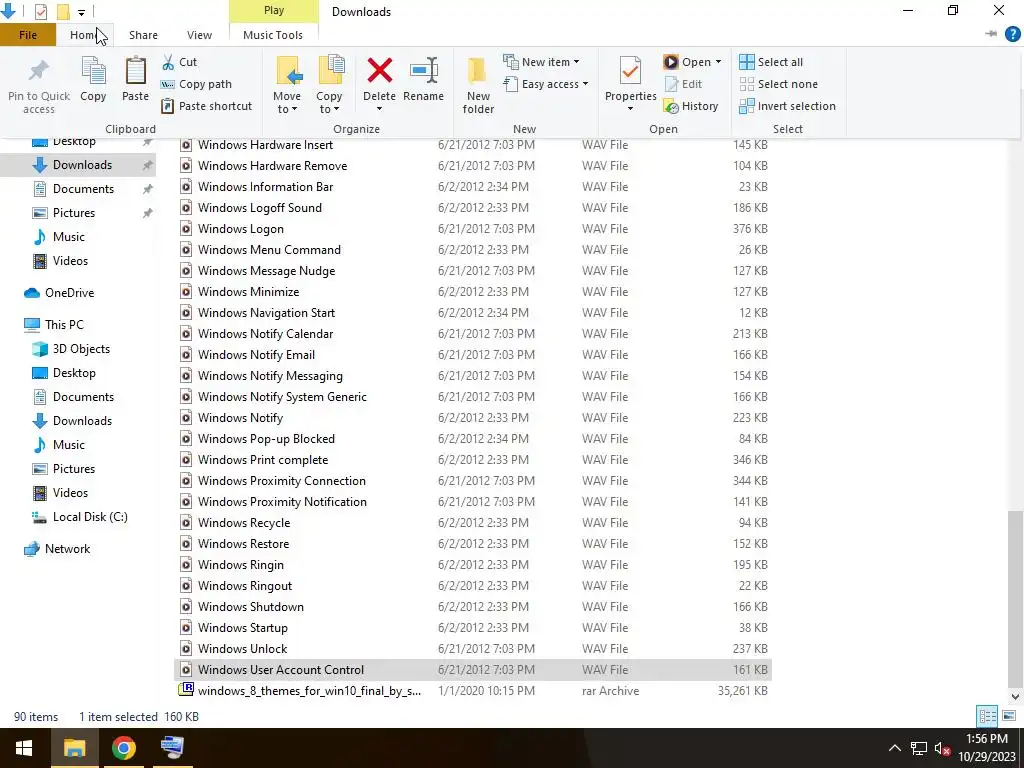
Task: Select Windows User Account Control file
Action: coord(474,669)
